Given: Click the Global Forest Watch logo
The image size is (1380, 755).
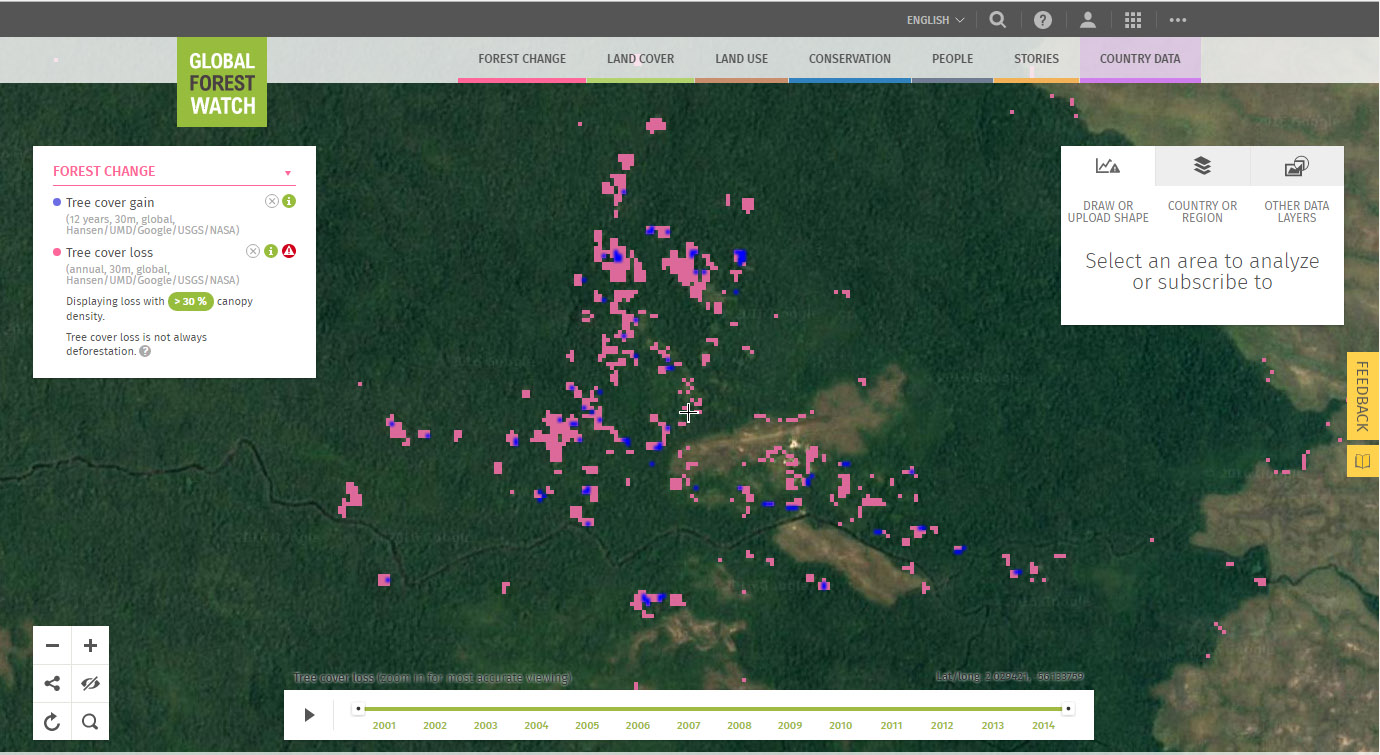Looking at the screenshot, I should 222,83.
